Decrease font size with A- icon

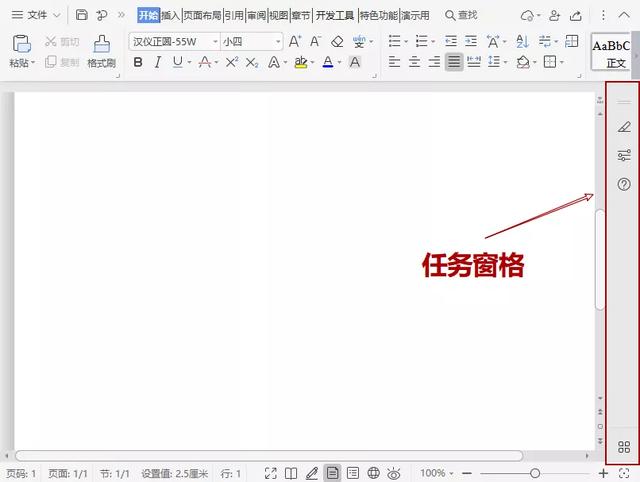(315, 41)
